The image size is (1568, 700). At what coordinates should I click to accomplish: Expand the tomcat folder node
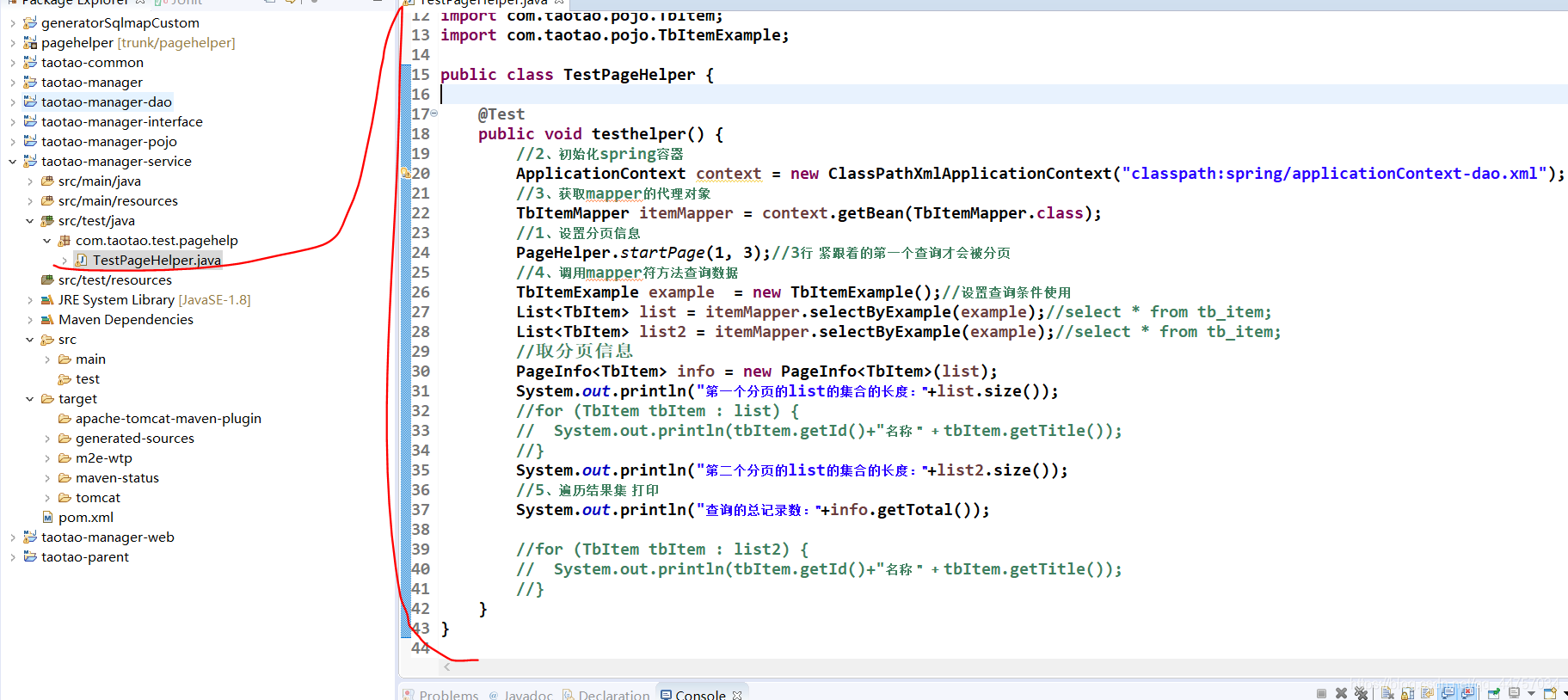pyautogui.click(x=46, y=498)
